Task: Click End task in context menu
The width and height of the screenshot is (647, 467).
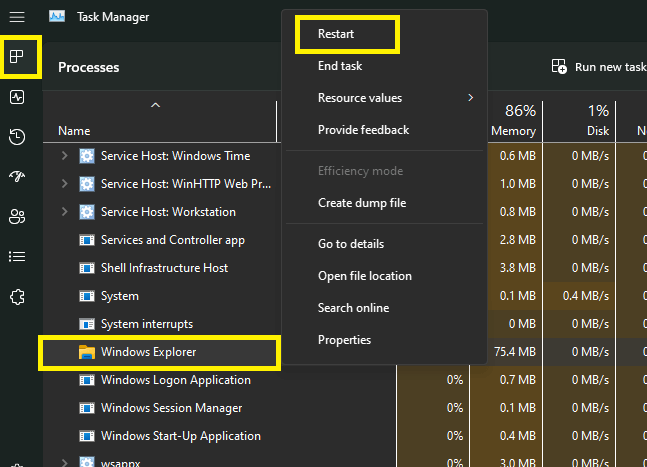Action: click(x=340, y=66)
